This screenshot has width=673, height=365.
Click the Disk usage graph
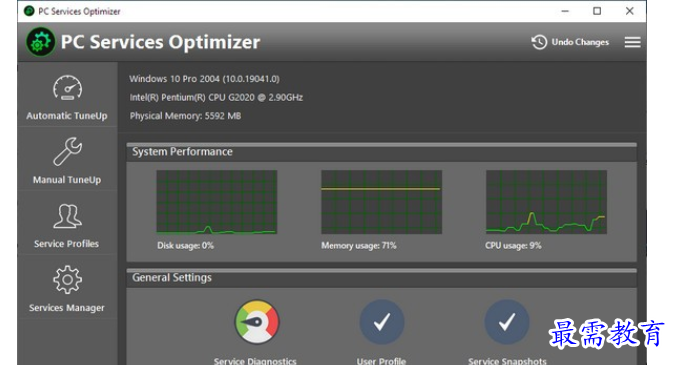217,202
